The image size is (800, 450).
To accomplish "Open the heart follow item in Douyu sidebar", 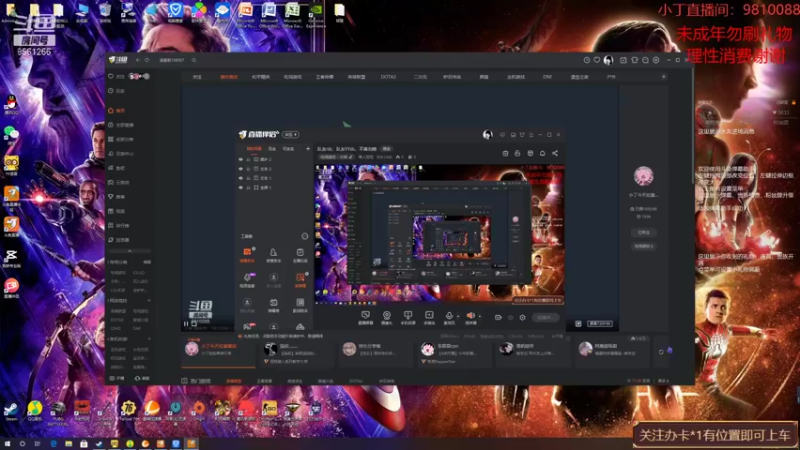I will (x=117, y=77).
